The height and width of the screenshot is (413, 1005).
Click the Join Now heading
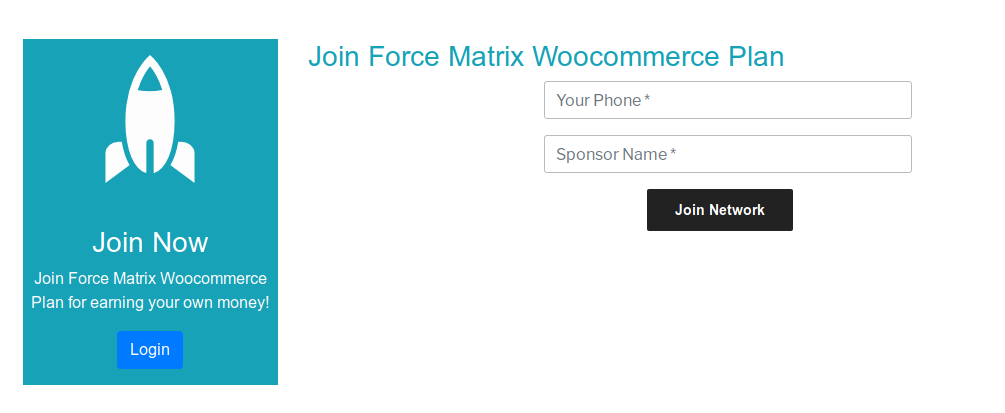click(150, 242)
